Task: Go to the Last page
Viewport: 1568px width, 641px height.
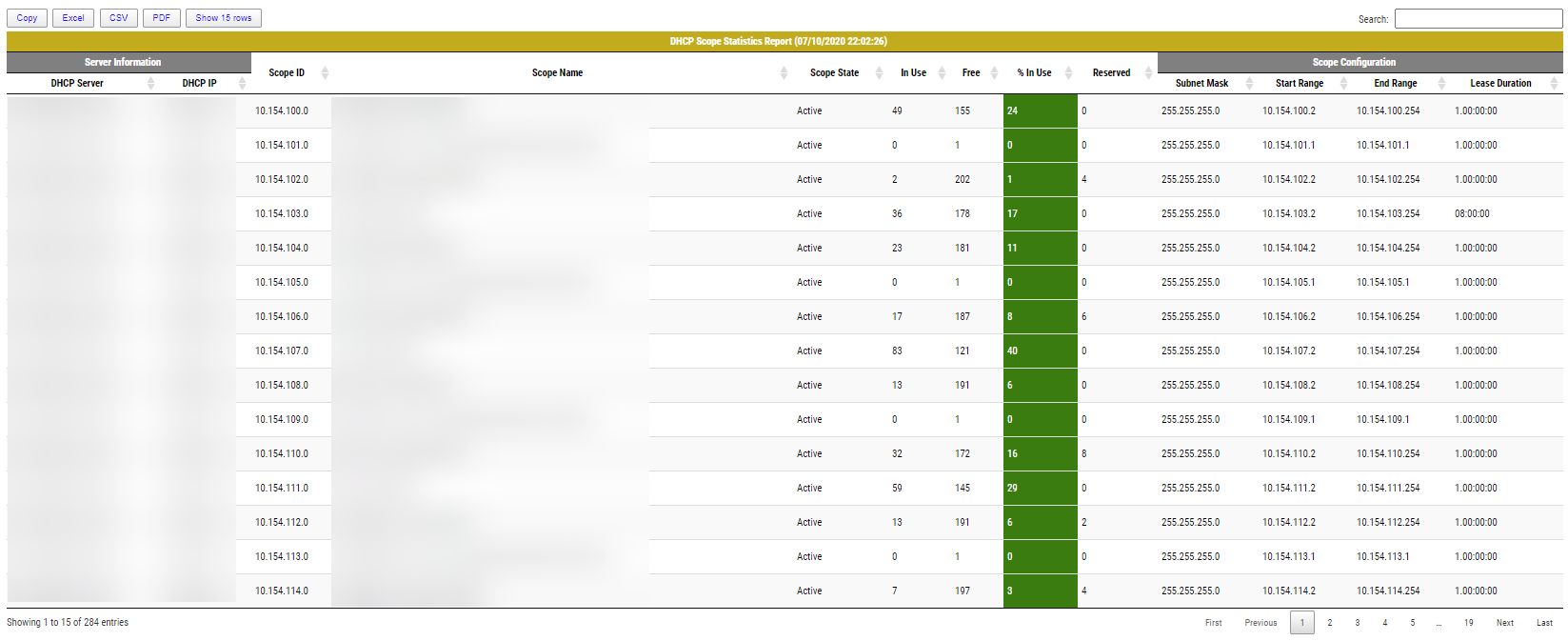Action: click(x=1544, y=623)
